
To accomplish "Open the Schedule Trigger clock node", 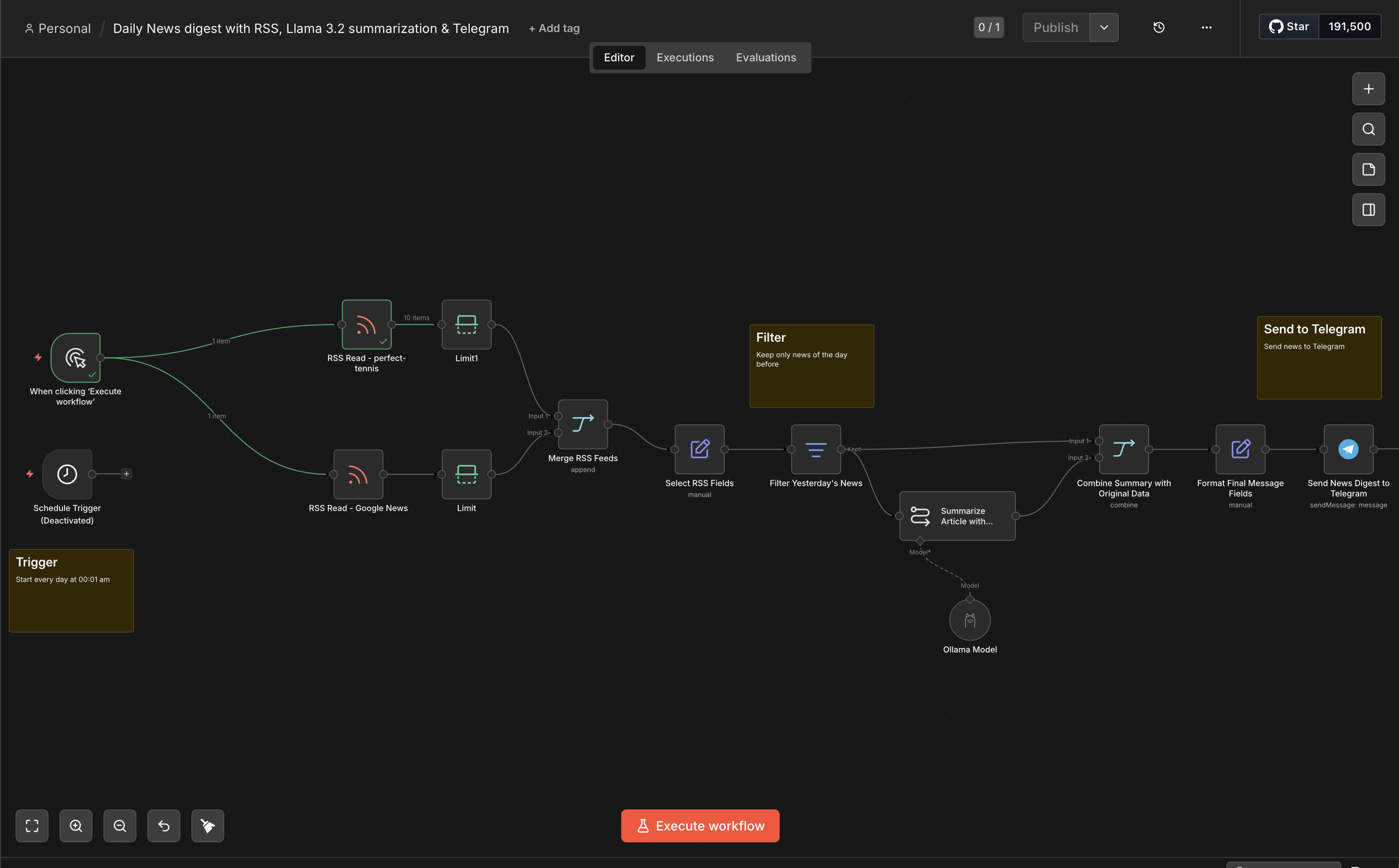I will point(67,474).
